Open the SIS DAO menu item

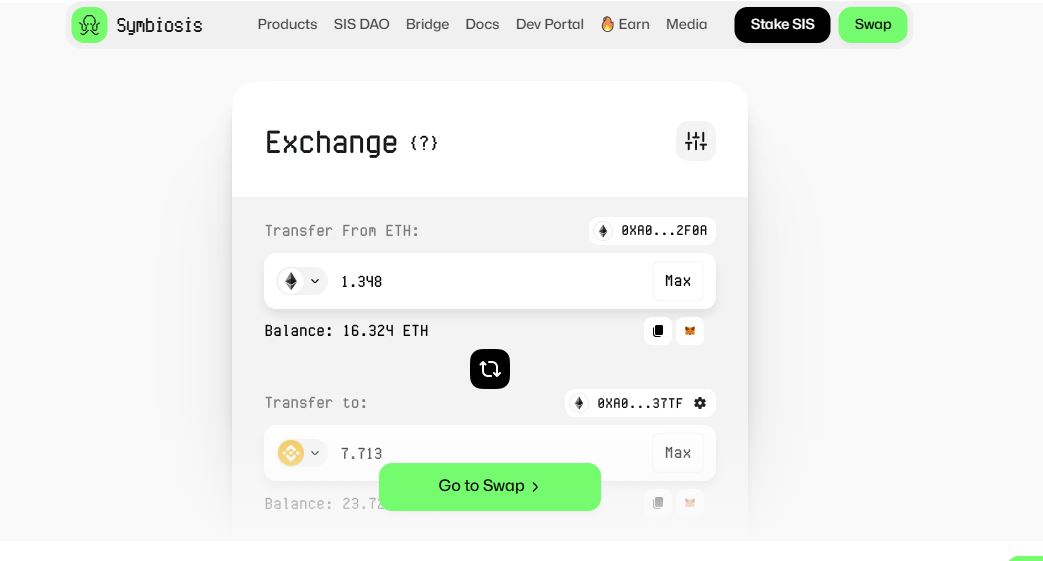(x=361, y=25)
